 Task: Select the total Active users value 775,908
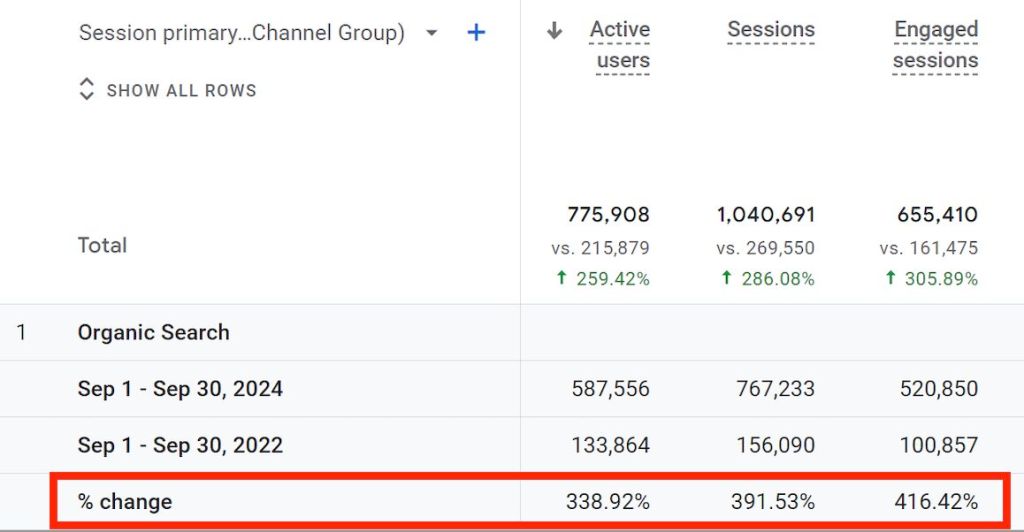[x=609, y=215]
